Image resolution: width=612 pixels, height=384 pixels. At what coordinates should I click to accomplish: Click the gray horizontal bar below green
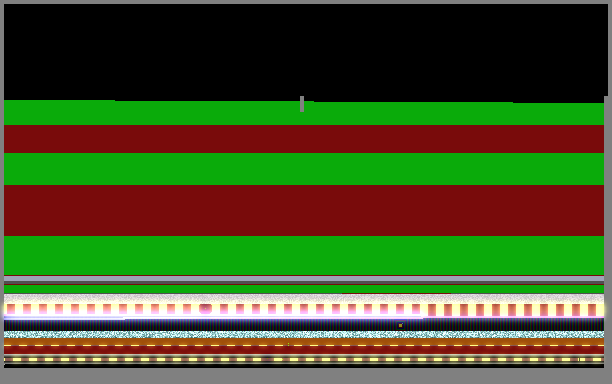click(x=304, y=279)
